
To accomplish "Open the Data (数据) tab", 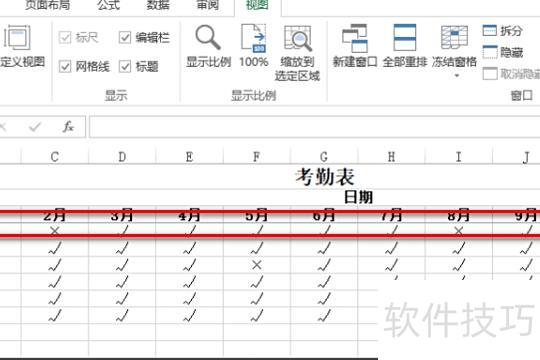I will click(158, 5).
